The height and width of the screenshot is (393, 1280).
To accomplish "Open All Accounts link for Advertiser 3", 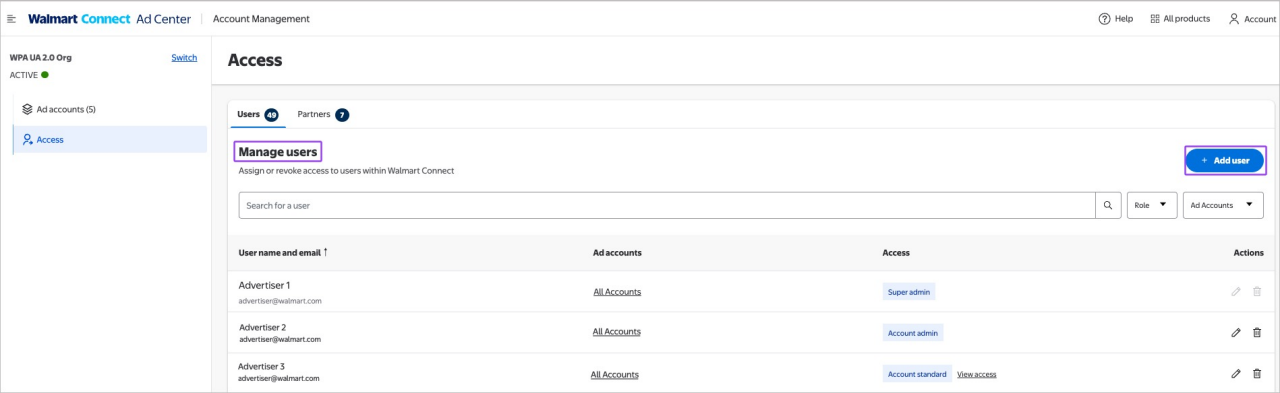I will (614, 375).
